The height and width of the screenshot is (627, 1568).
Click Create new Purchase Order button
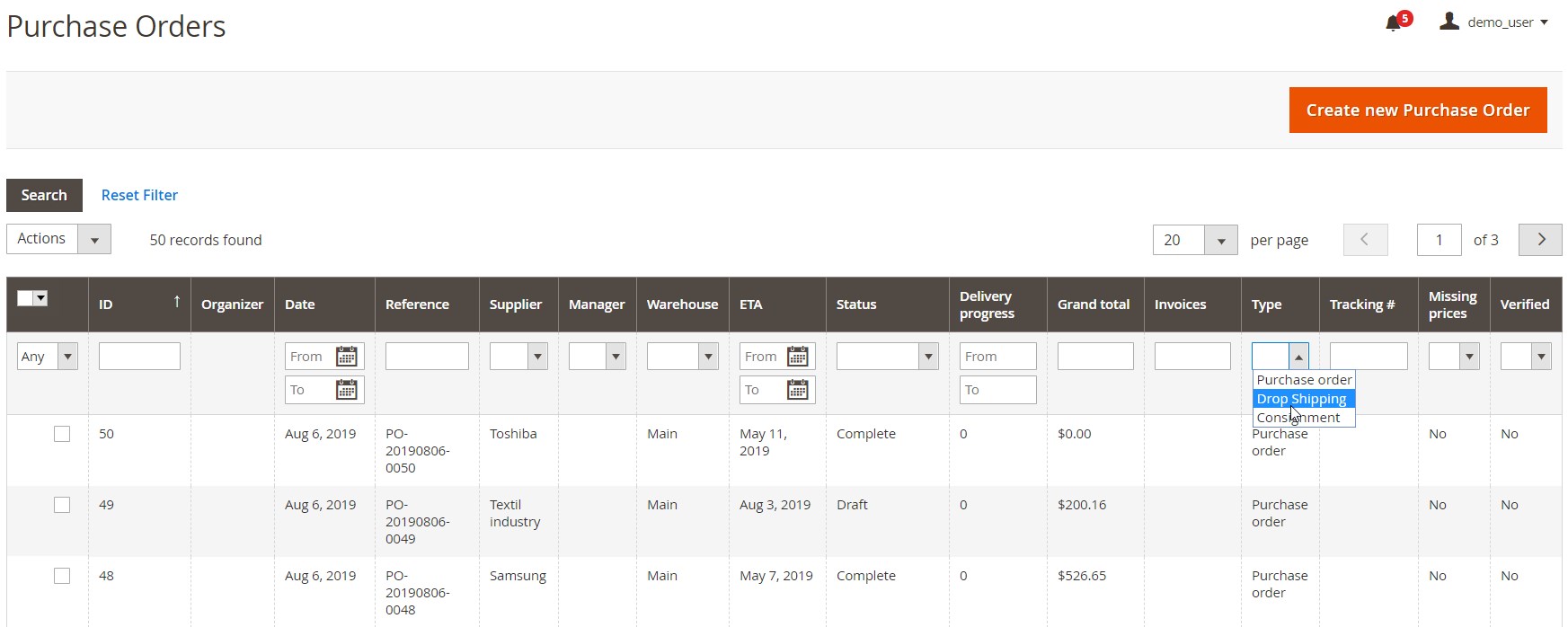tap(1417, 110)
